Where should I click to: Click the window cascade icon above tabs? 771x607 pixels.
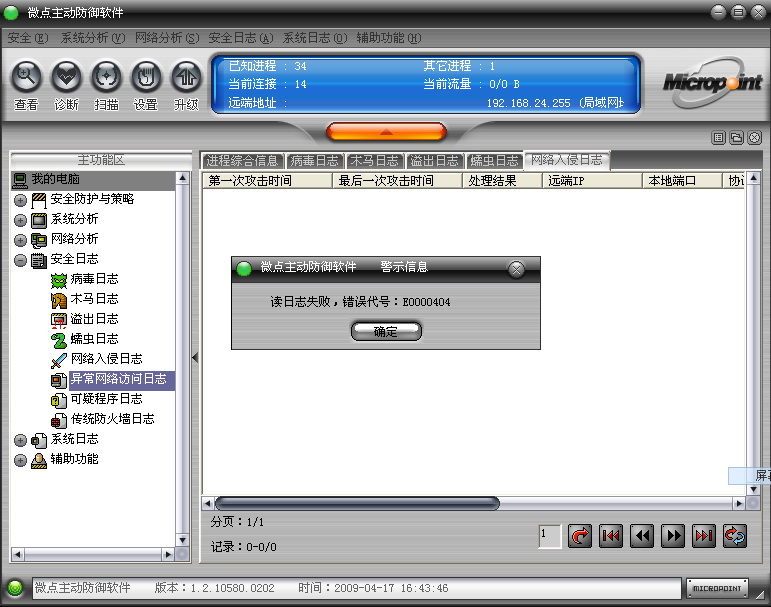736,138
